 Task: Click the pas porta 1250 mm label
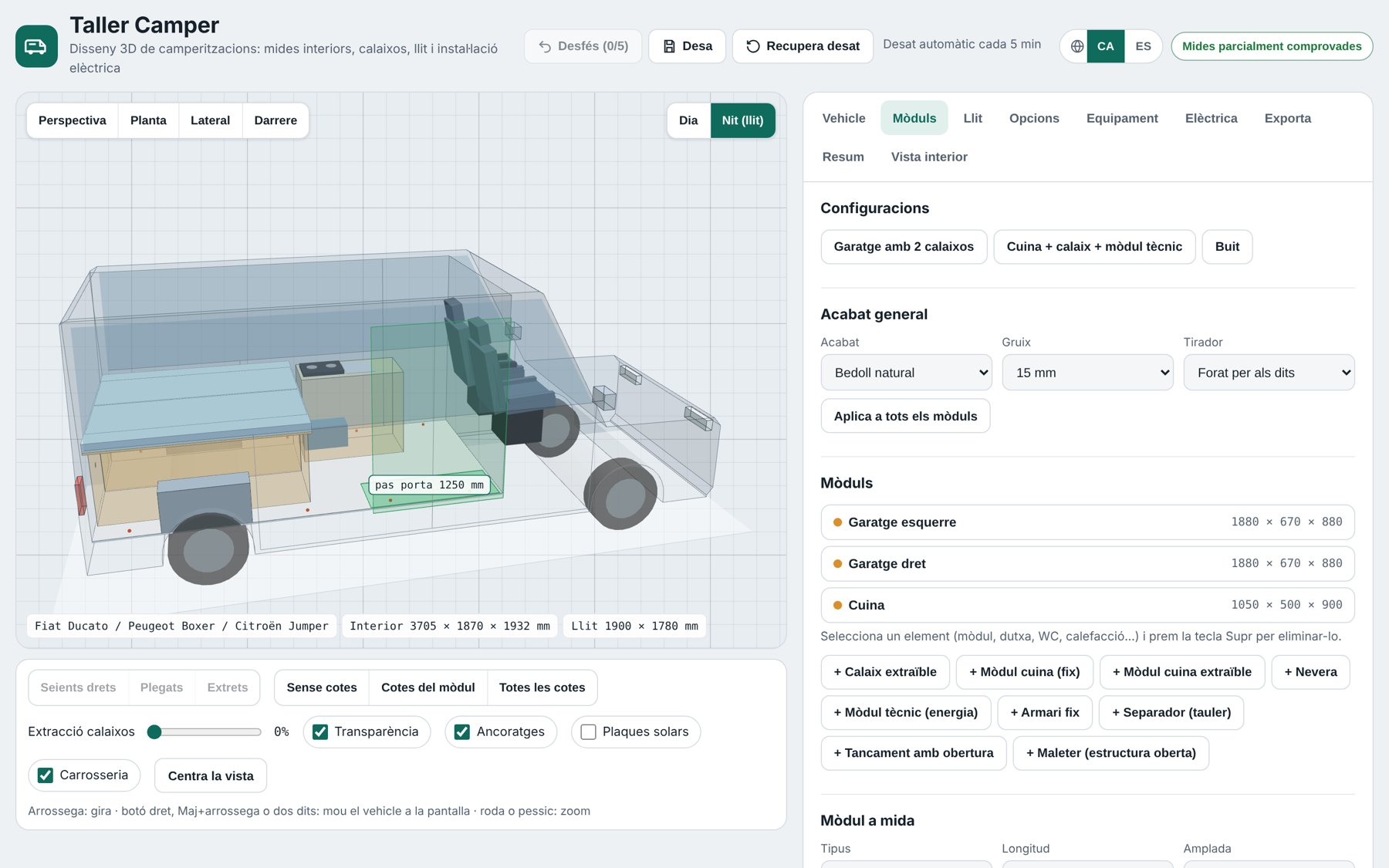tap(429, 485)
